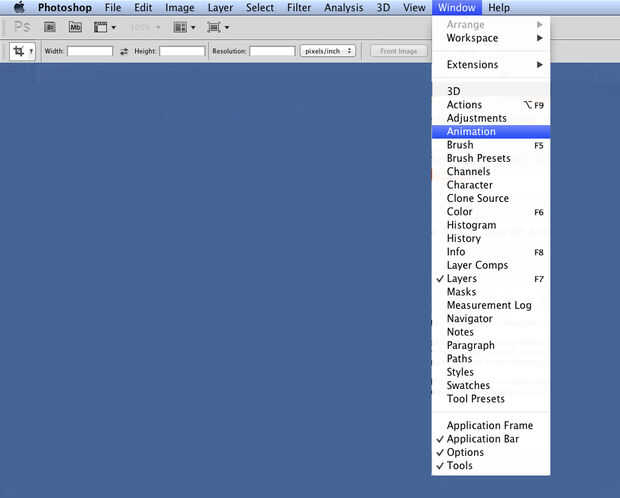Expand the dimmed Arrange submenu
This screenshot has height=498, width=620.
(491, 25)
